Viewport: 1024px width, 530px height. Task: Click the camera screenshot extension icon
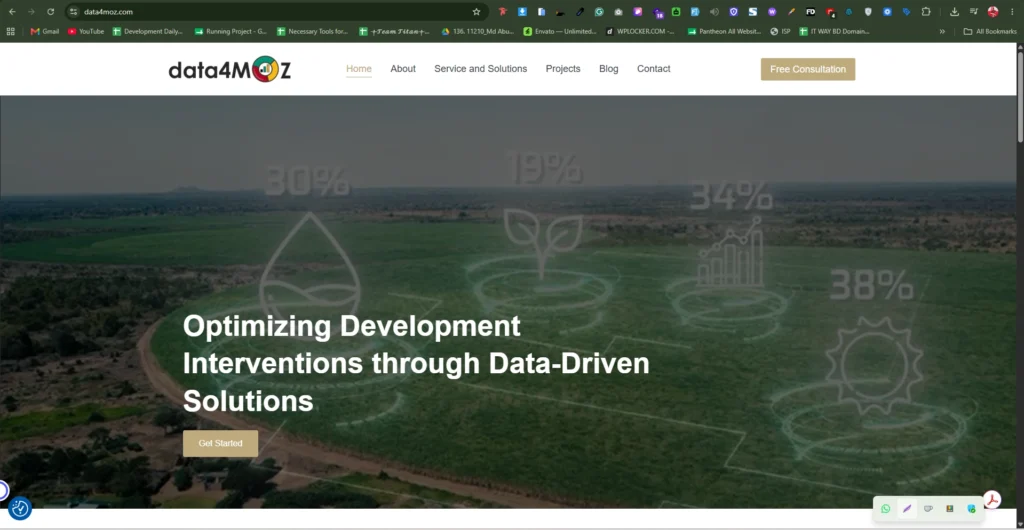point(618,12)
